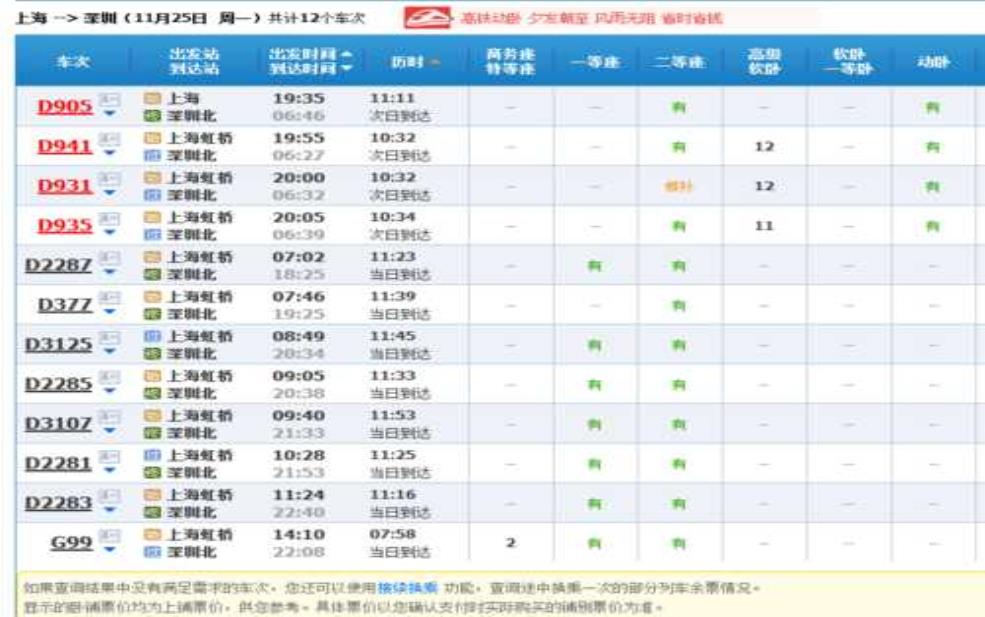Click the ID card icon beside G99
Image resolution: width=985 pixels, height=617 pixels.
pyautogui.click(x=110, y=536)
